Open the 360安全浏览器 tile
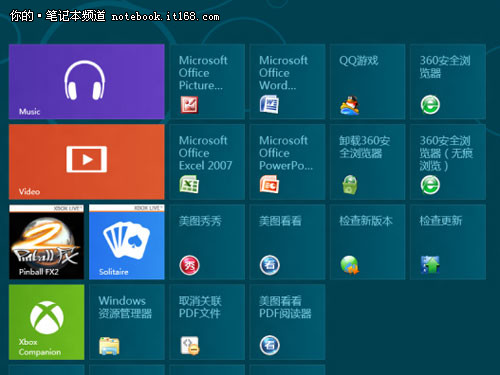Screen dimensions: 500x375 448,82
